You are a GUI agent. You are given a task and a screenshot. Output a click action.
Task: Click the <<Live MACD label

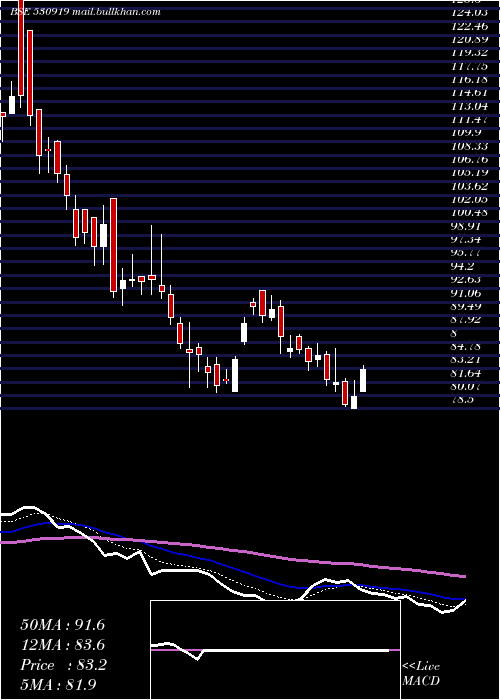coord(421,674)
